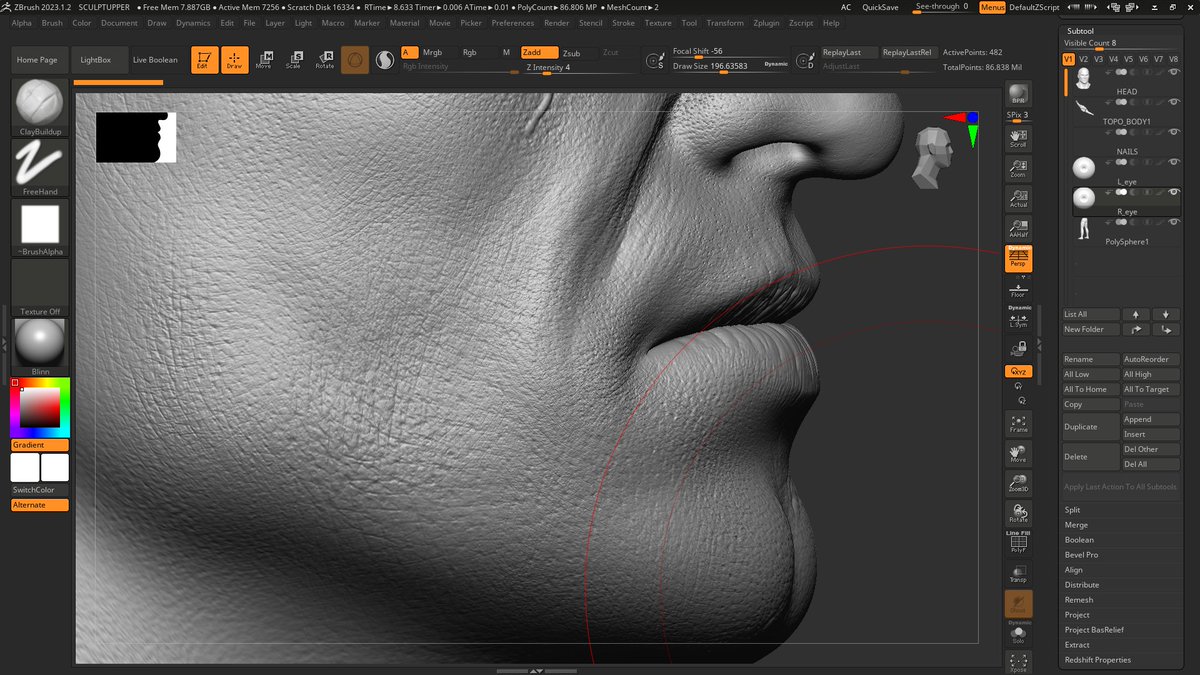This screenshot has height=675, width=1200.
Task: Click the BPR render icon
Action: [x=1018, y=94]
